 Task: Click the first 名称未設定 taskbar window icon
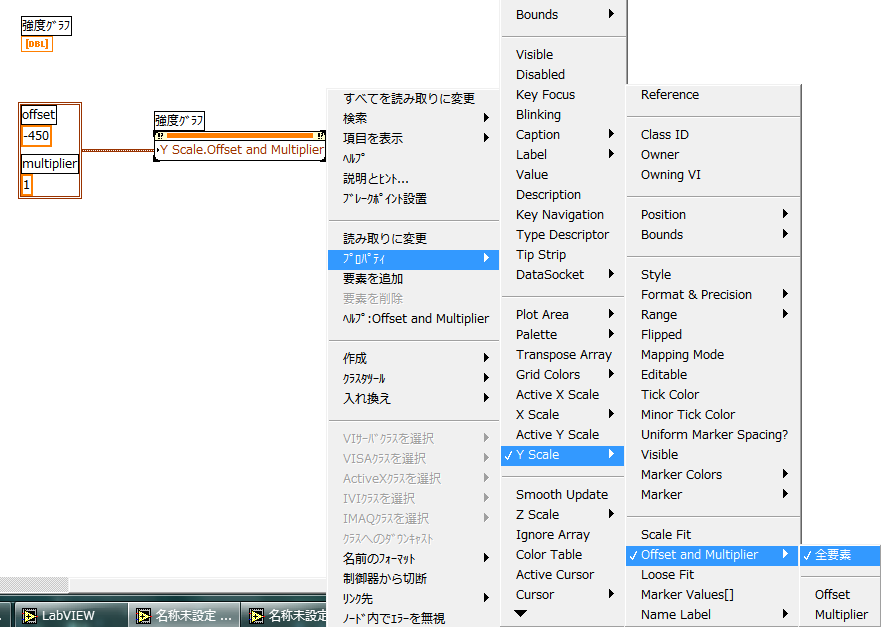click(144, 616)
